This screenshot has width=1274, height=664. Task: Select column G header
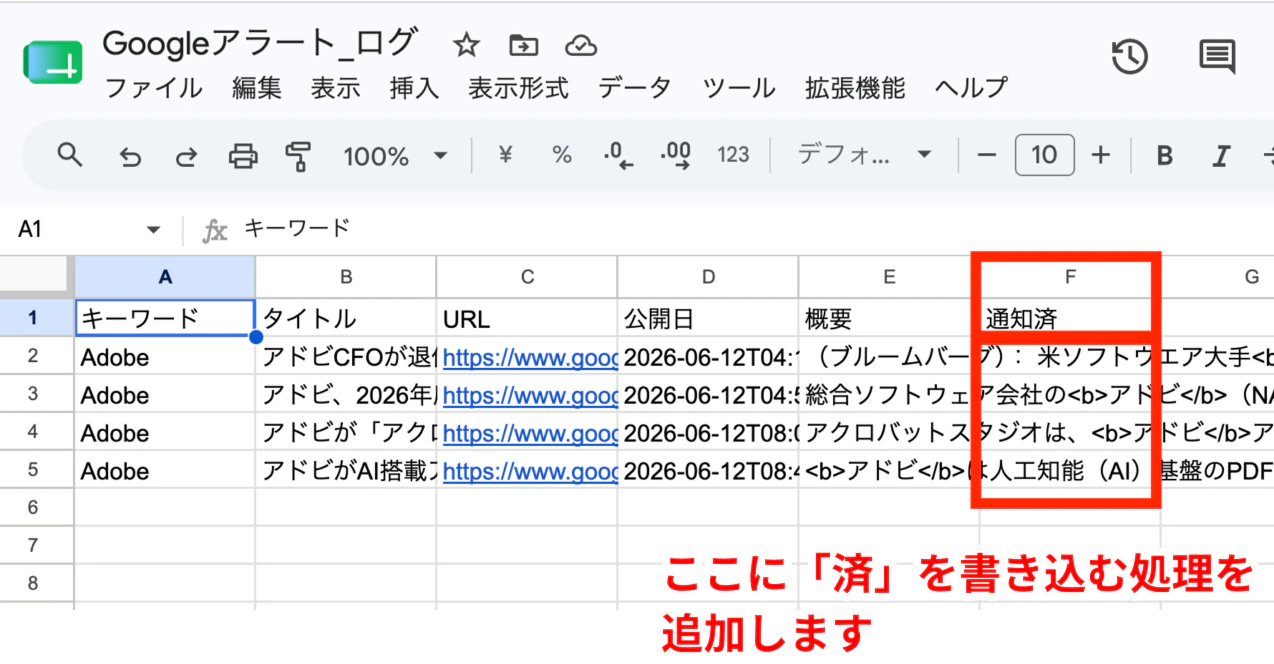click(1218, 277)
